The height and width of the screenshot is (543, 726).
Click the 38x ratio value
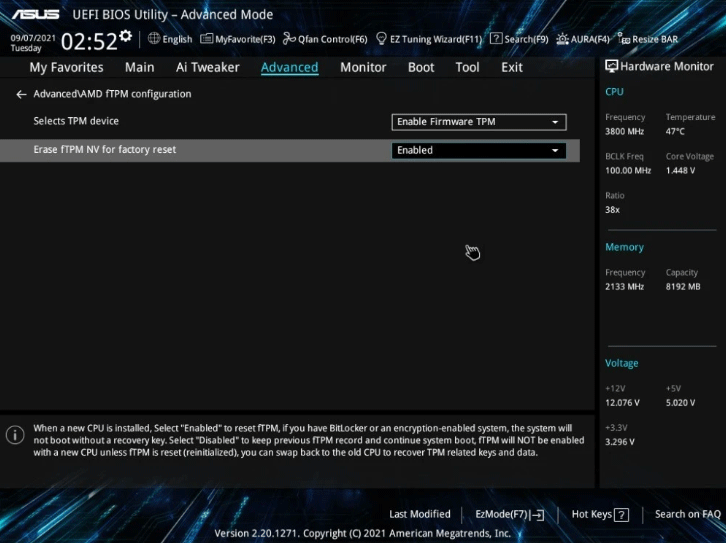pos(612,210)
